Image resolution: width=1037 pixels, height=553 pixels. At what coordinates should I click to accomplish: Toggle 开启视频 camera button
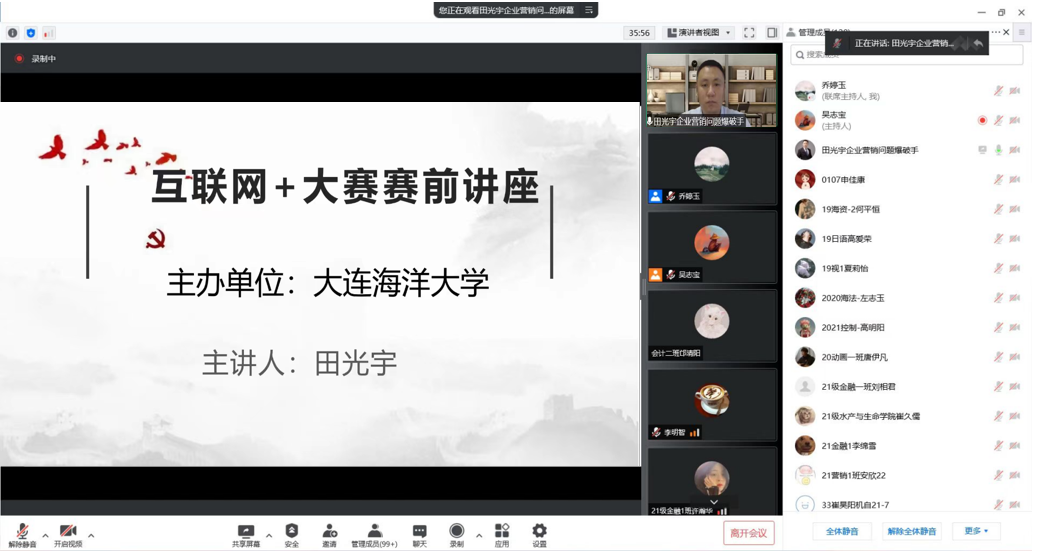coord(68,534)
